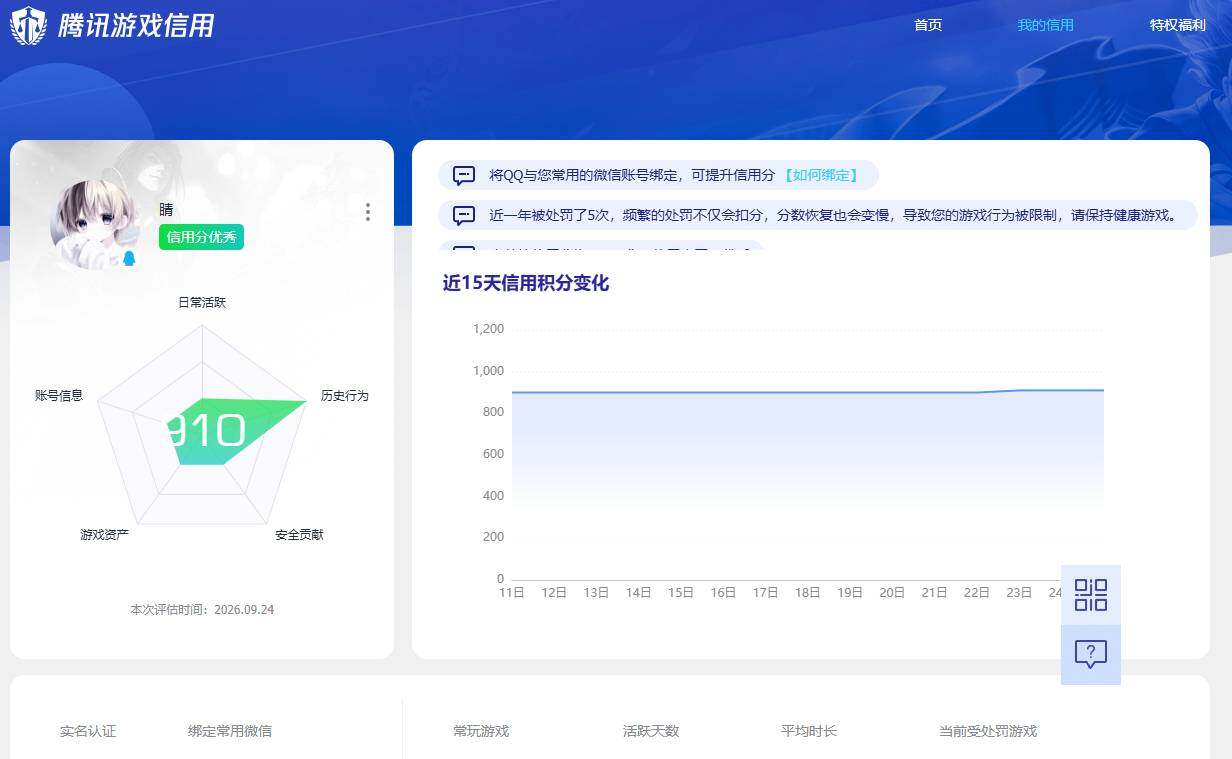The height and width of the screenshot is (759, 1232).
Task: Click the 910 credit score on radar
Action: 205,431
